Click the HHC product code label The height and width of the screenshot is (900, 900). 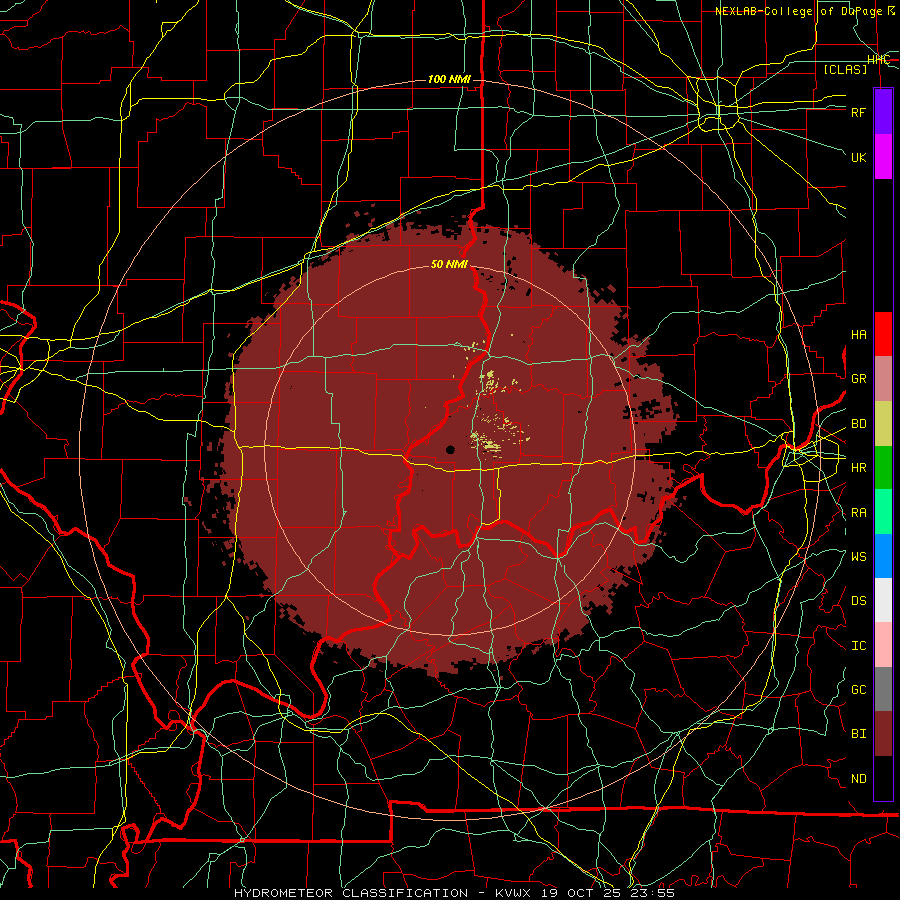coord(878,60)
